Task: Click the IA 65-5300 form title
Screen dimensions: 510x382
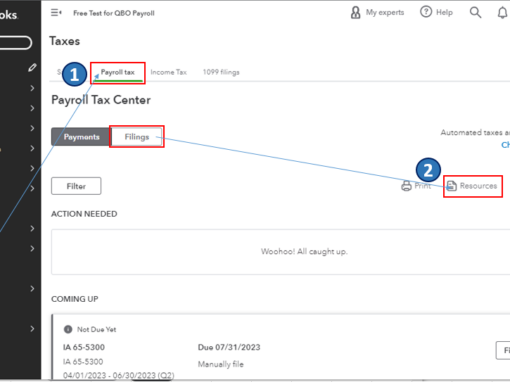Action: click(84, 347)
